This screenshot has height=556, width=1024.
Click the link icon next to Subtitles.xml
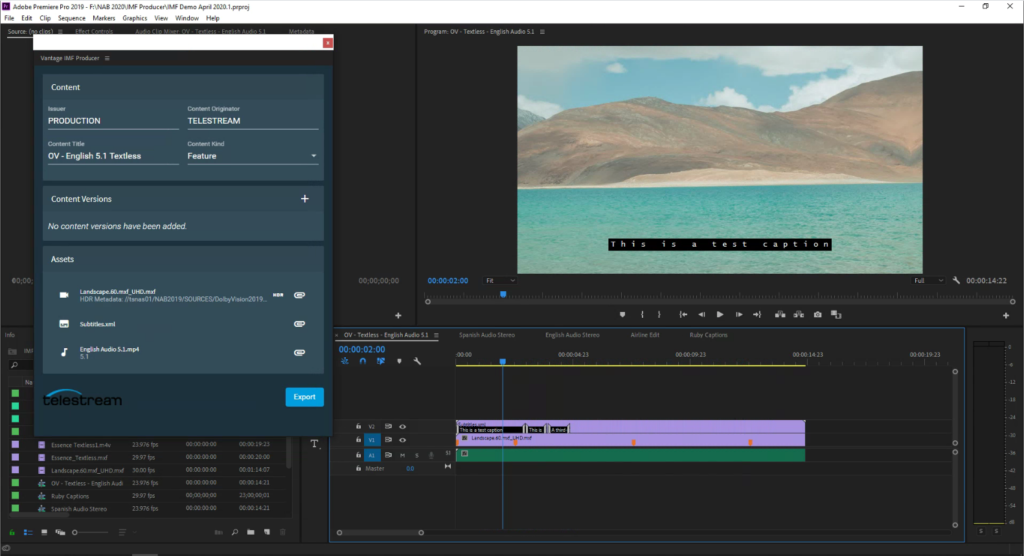click(x=298, y=324)
